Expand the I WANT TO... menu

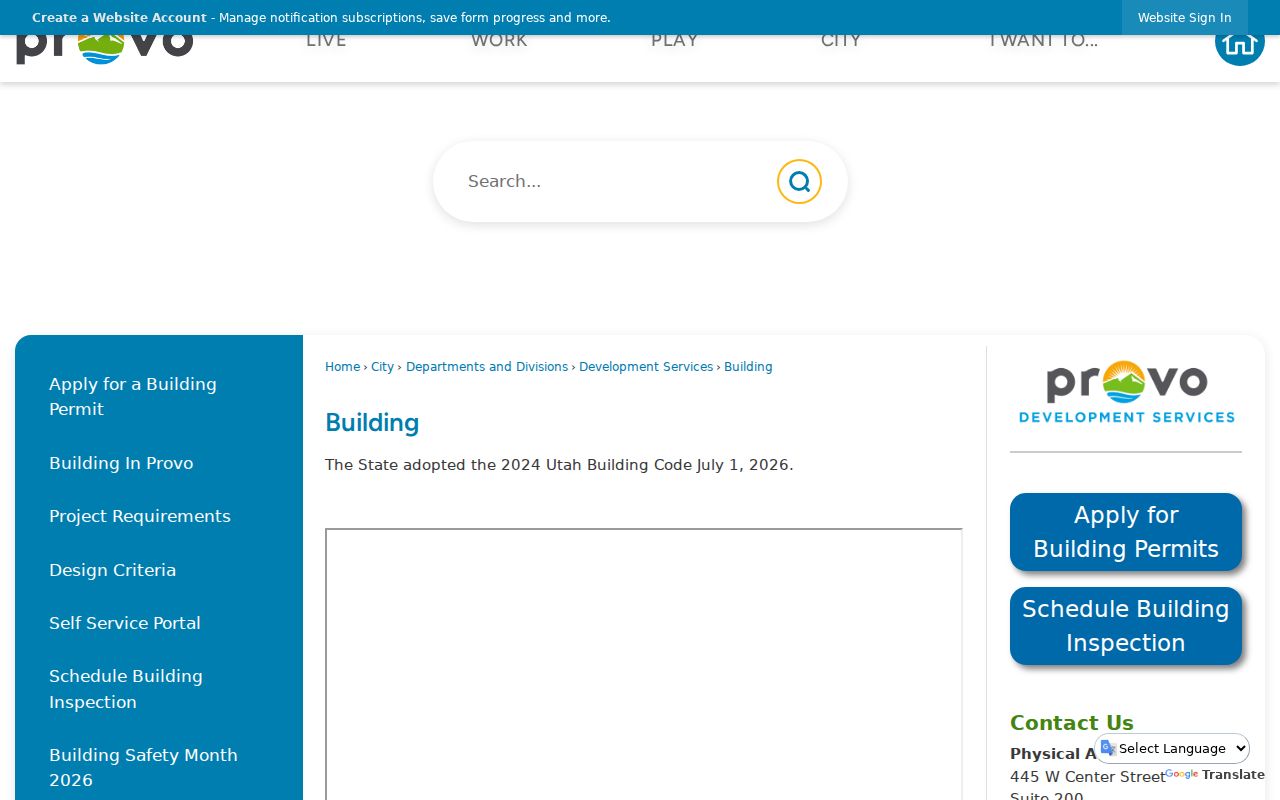click(1042, 42)
